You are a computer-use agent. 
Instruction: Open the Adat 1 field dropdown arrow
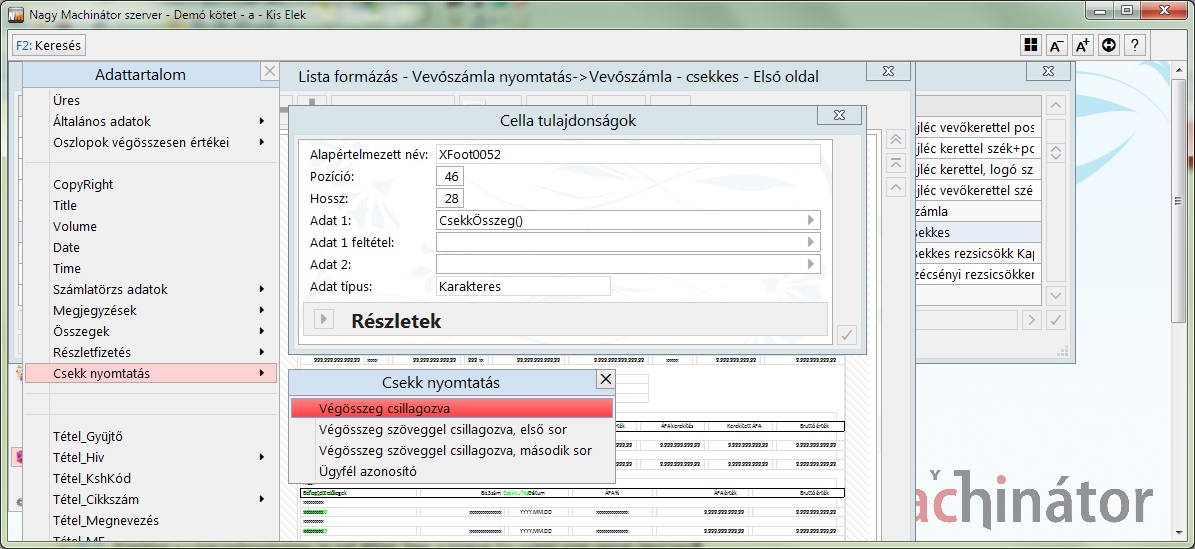tap(811, 220)
